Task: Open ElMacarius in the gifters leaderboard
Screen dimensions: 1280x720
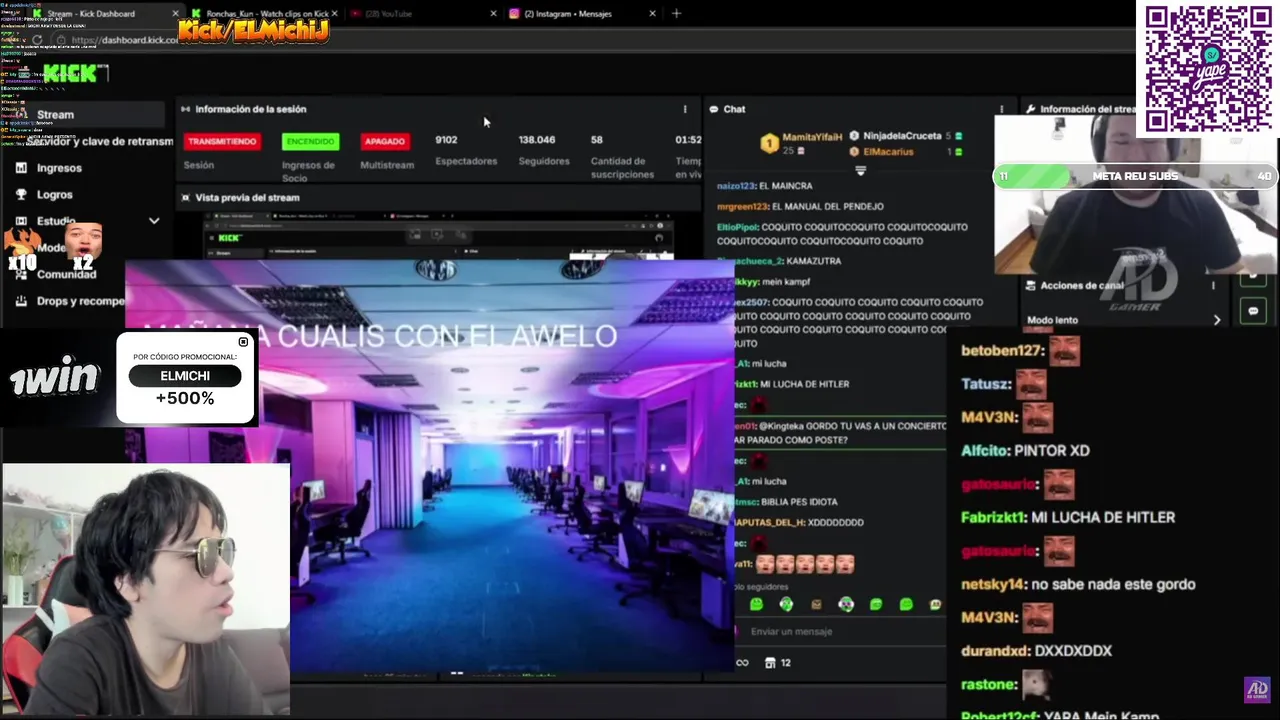Action: pyautogui.click(x=888, y=151)
